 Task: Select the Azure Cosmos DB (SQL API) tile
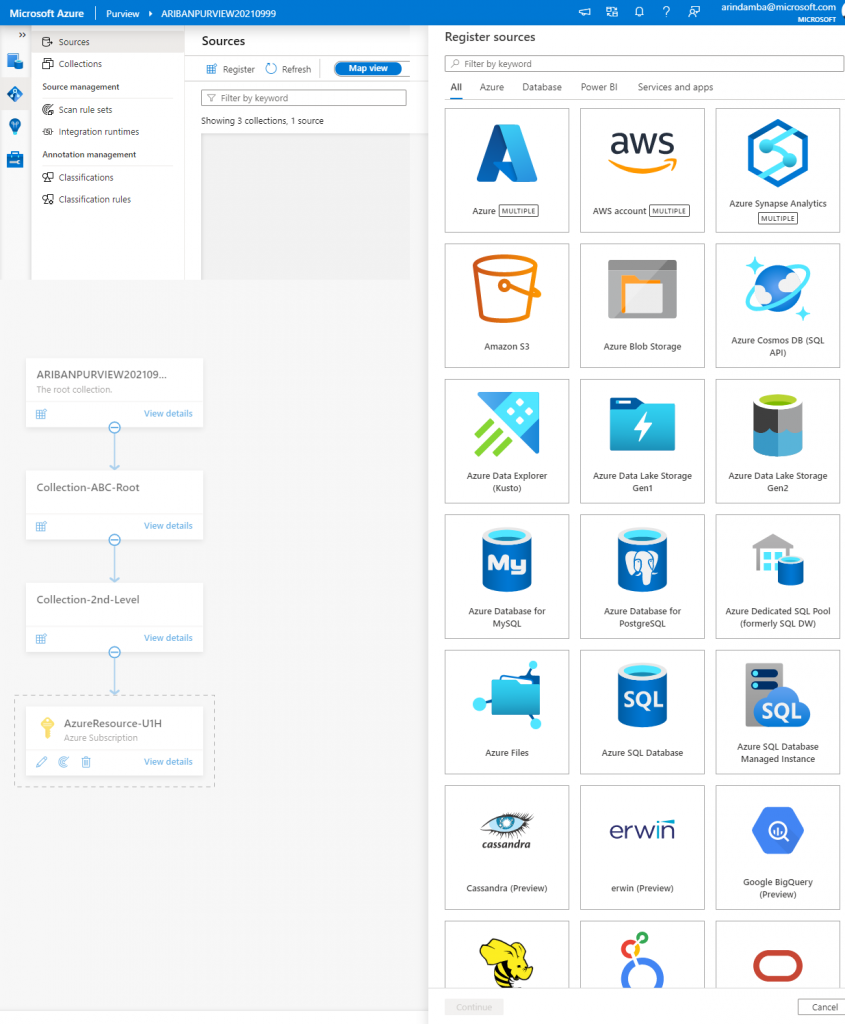(777, 305)
